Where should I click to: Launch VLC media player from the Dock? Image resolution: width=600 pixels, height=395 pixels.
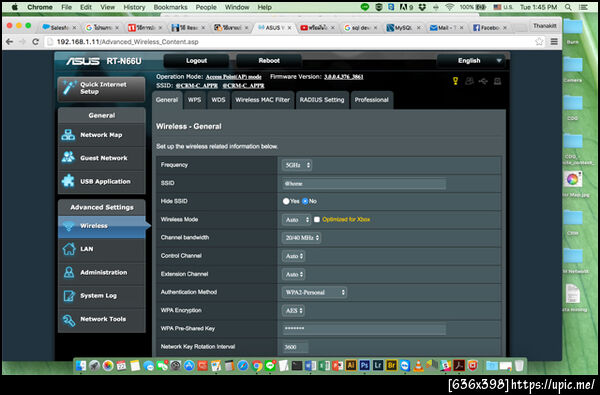click(x=419, y=366)
